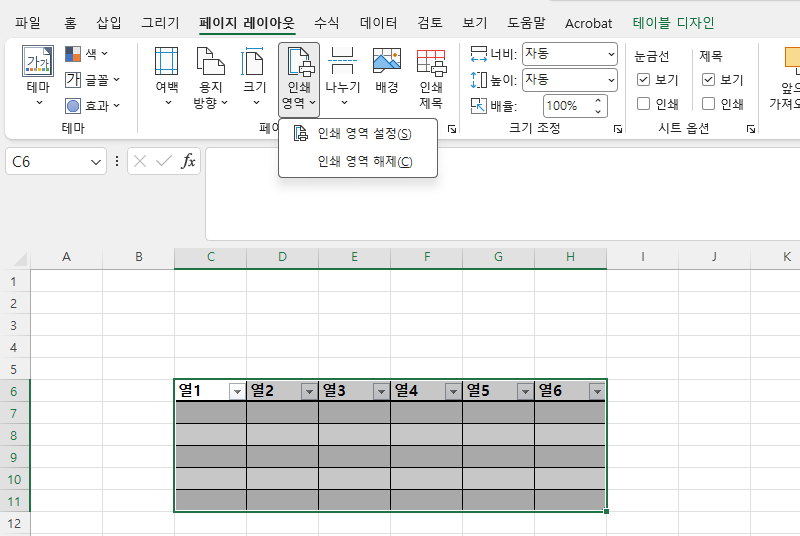
Task: Switch to the 데이터 tab
Action: coord(379,22)
